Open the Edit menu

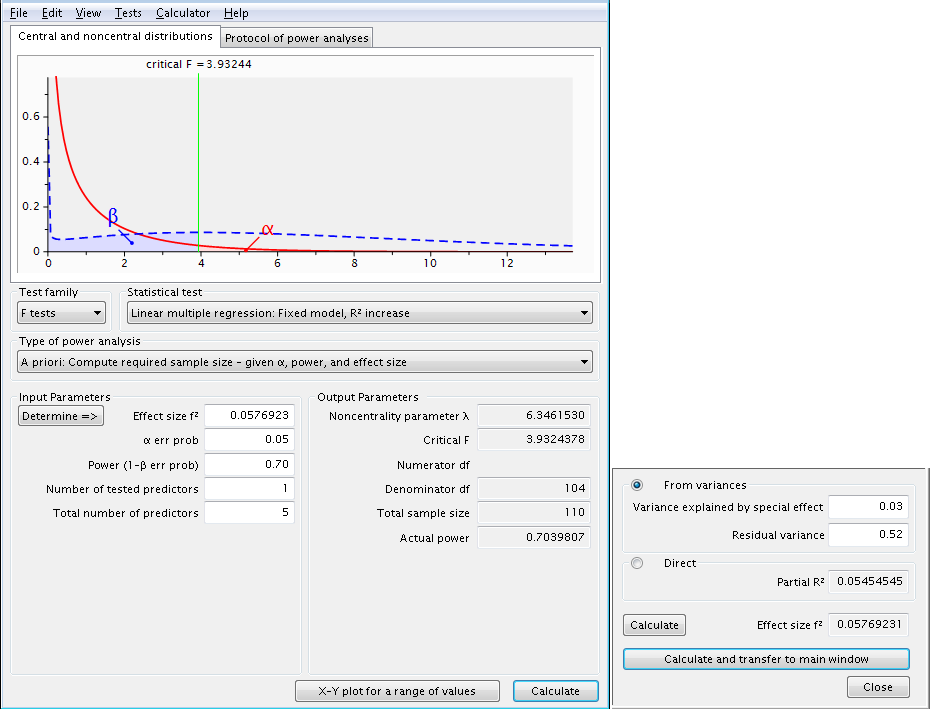coord(52,13)
